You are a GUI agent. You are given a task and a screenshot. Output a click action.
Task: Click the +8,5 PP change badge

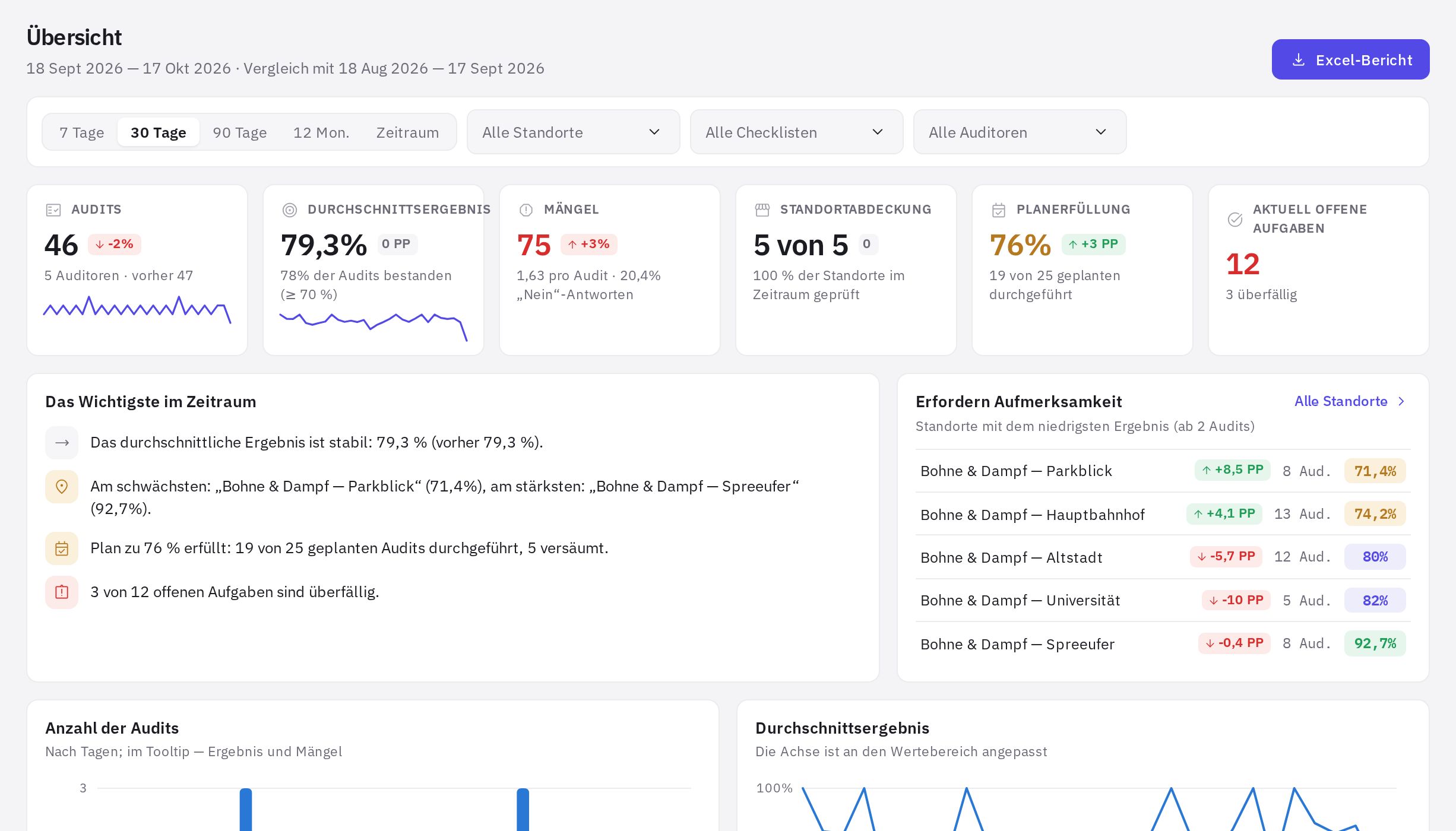pyautogui.click(x=1233, y=470)
